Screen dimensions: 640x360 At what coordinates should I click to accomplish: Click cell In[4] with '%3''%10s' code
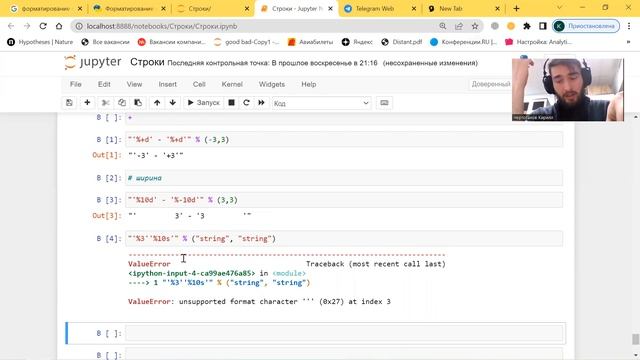click(344, 239)
